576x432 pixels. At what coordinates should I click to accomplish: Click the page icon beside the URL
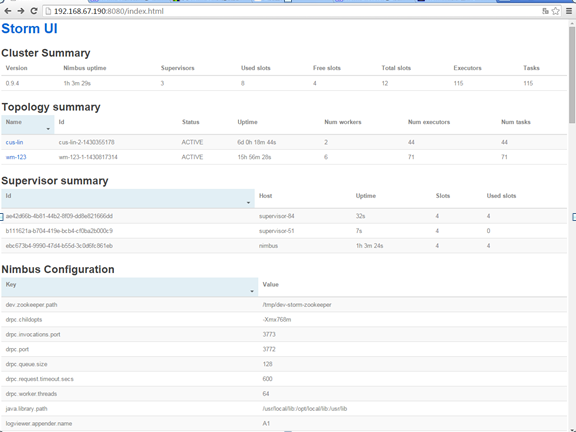[48, 11]
